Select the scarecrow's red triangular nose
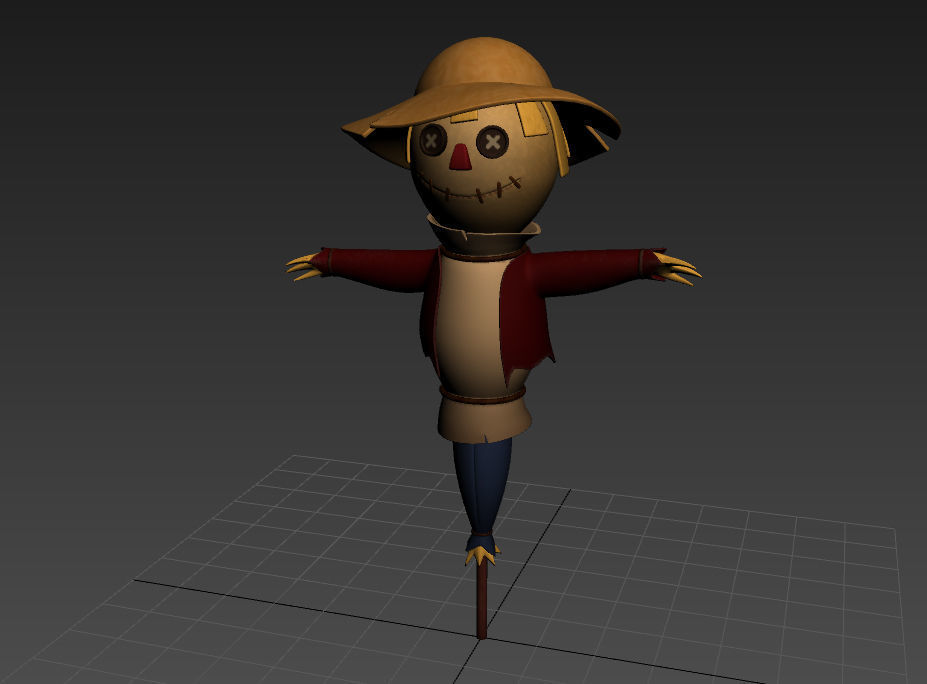The image size is (927, 684). pyautogui.click(x=461, y=158)
